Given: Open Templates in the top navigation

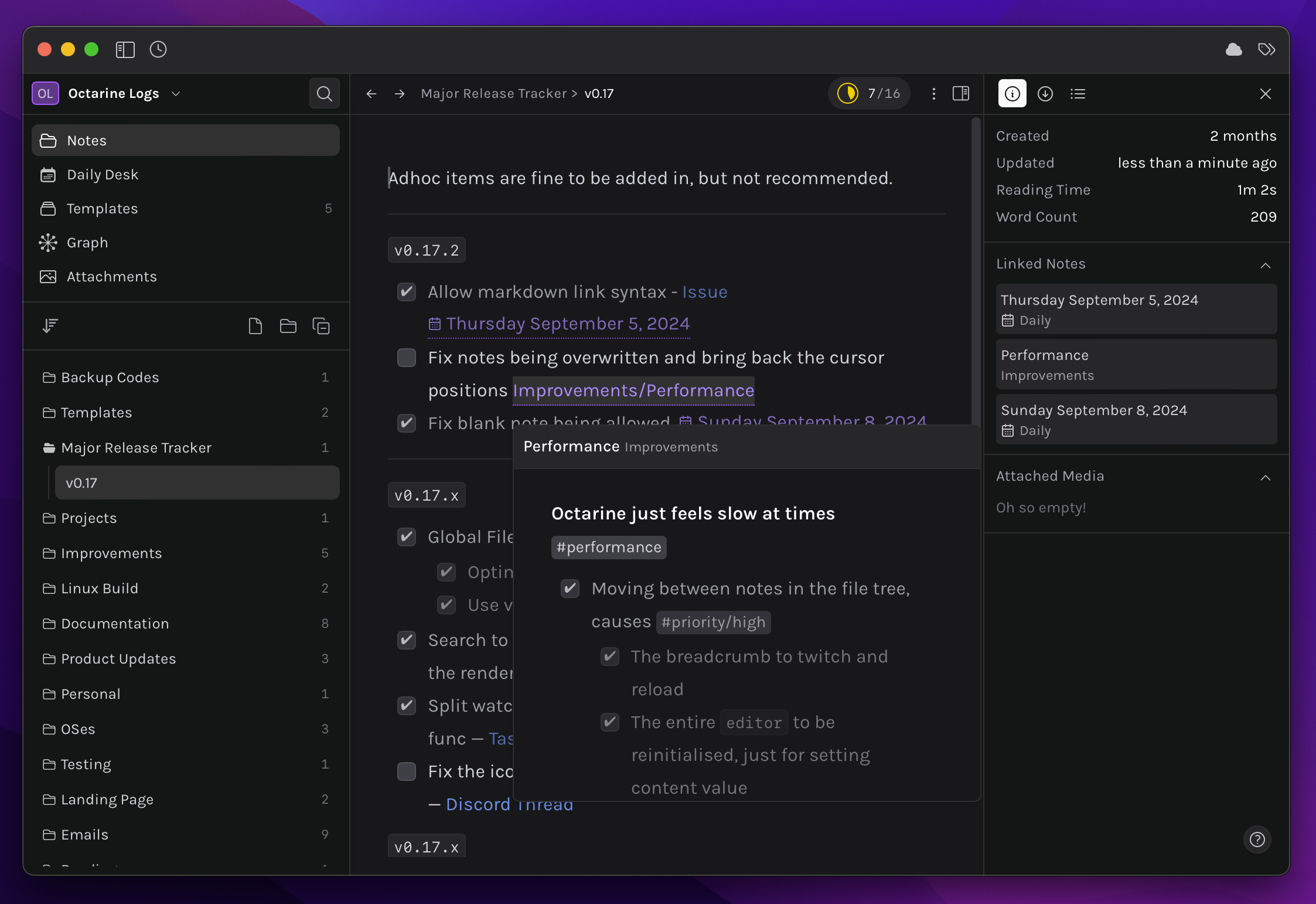Looking at the screenshot, I should (x=186, y=209).
